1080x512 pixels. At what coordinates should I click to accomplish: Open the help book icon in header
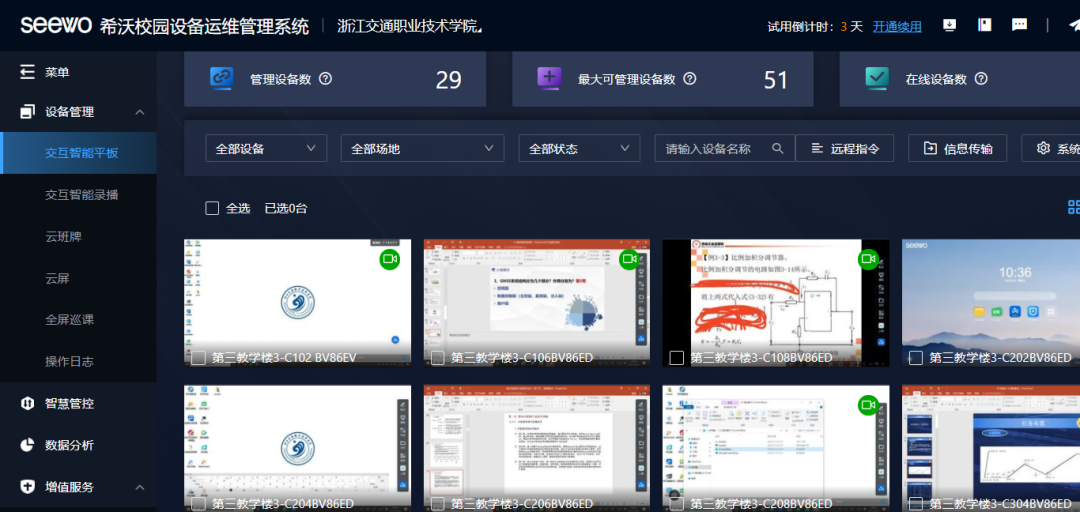tap(984, 25)
